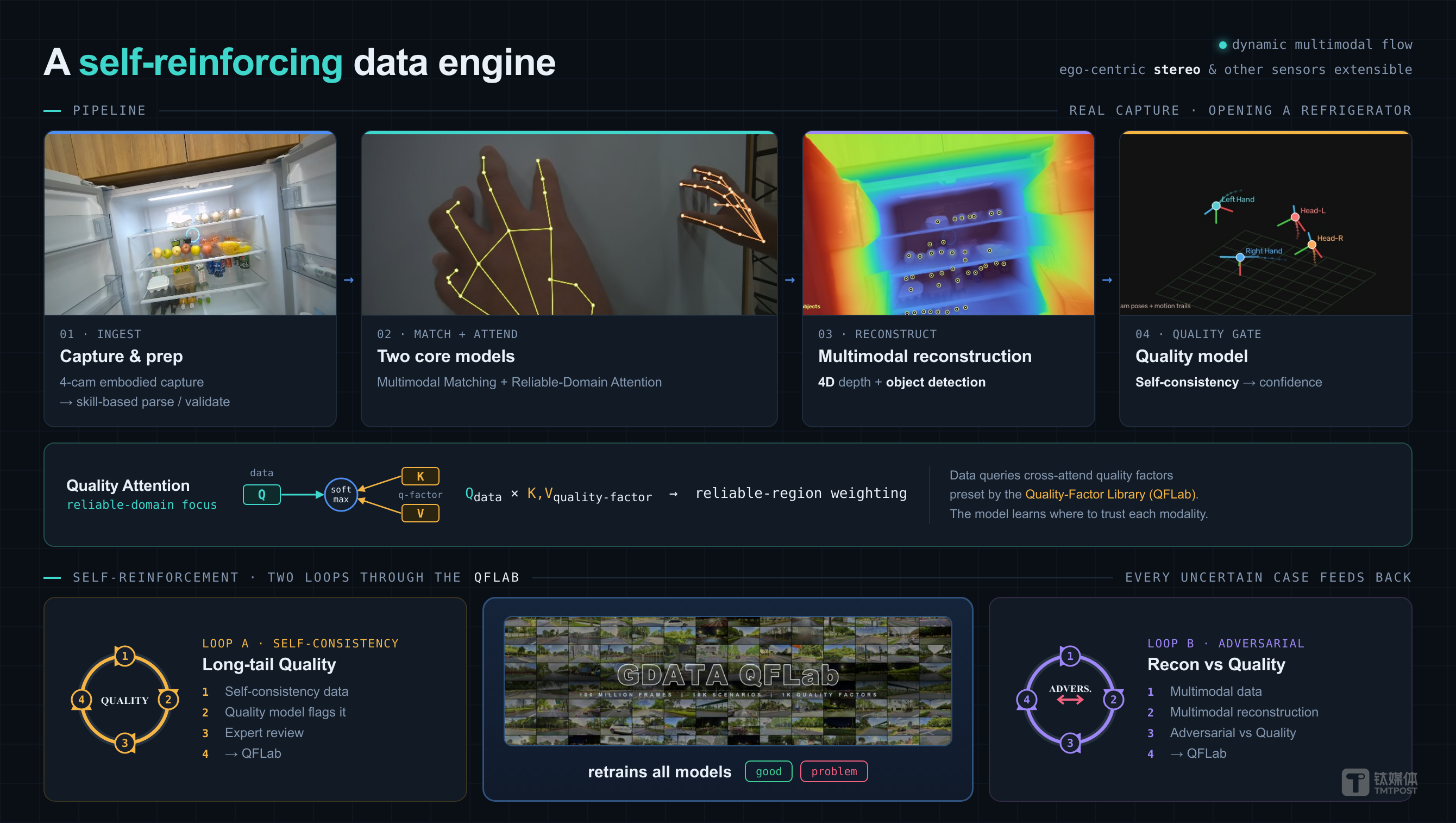Screen dimensions: 1456x823
Task: Click the Q data query box
Action: [x=262, y=495]
